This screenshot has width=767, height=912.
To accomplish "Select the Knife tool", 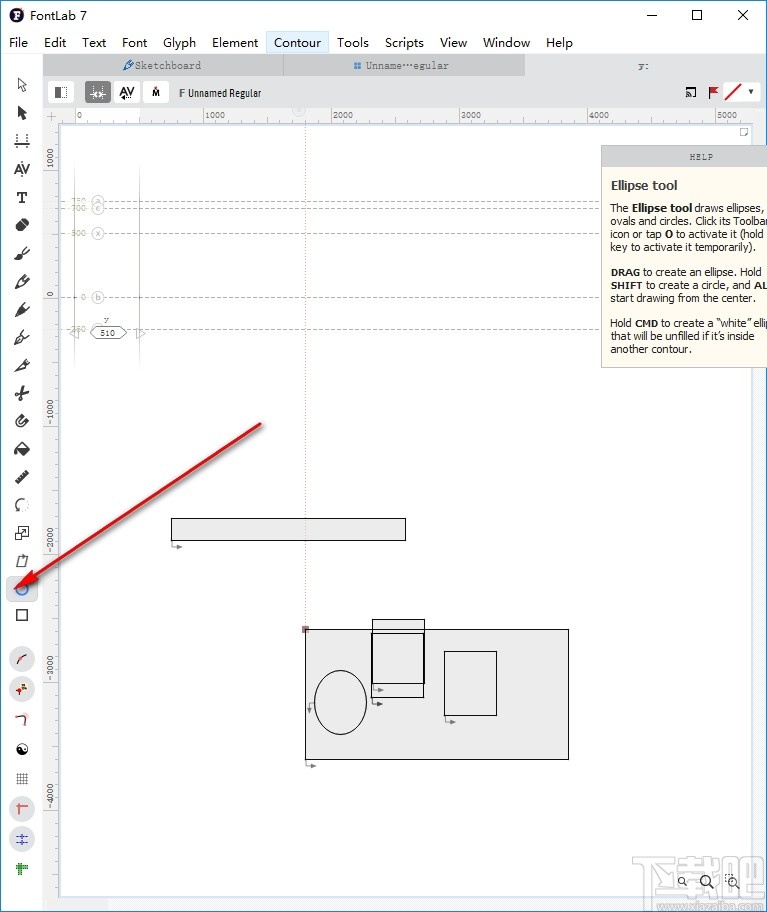I will coord(22,365).
